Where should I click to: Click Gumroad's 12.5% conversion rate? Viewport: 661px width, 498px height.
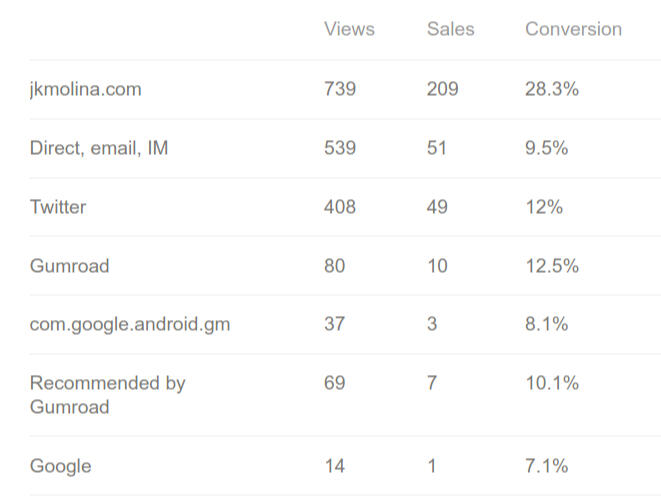[552, 266]
